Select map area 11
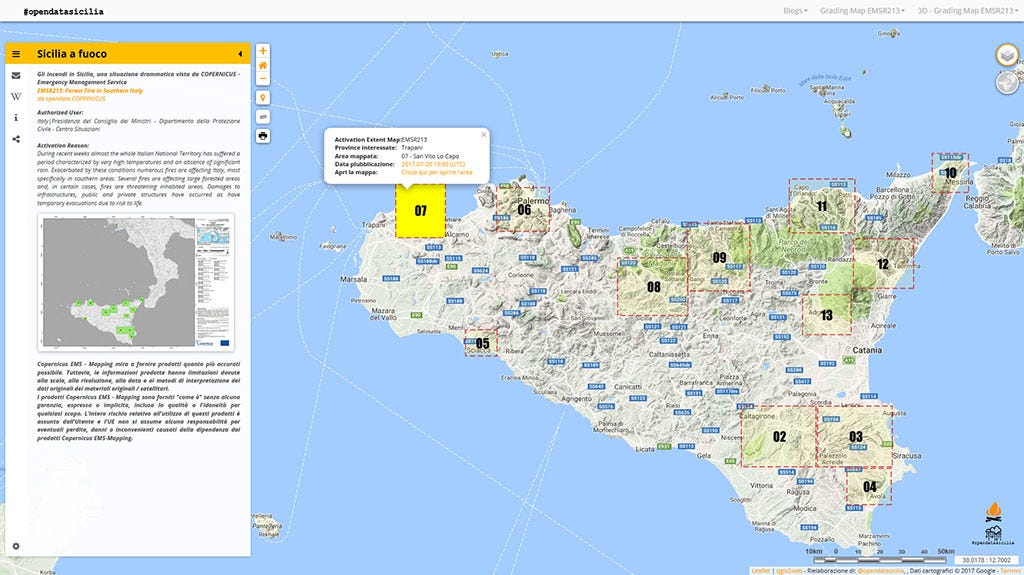The width and height of the screenshot is (1024, 575). point(822,206)
